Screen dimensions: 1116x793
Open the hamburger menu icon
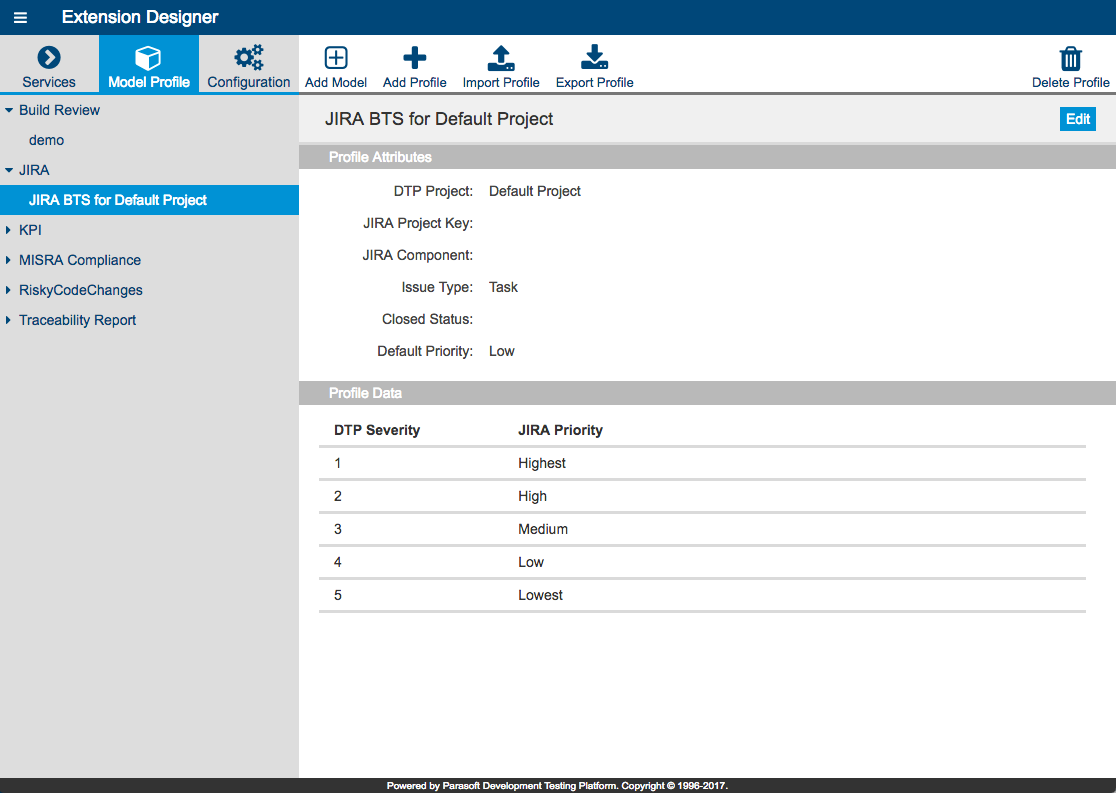coord(20,17)
